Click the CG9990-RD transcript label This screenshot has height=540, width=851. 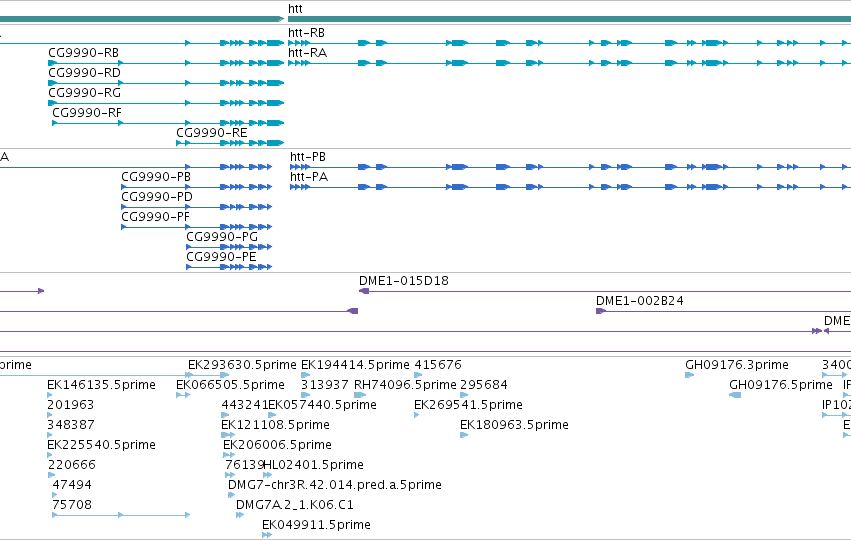click(x=84, y=73)
